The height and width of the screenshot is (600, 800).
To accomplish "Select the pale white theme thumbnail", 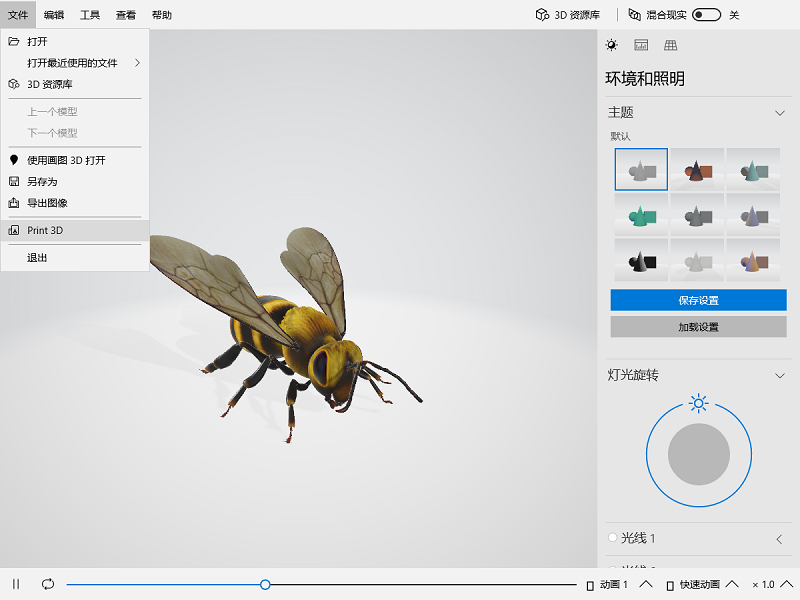I will tap(697, 260).
